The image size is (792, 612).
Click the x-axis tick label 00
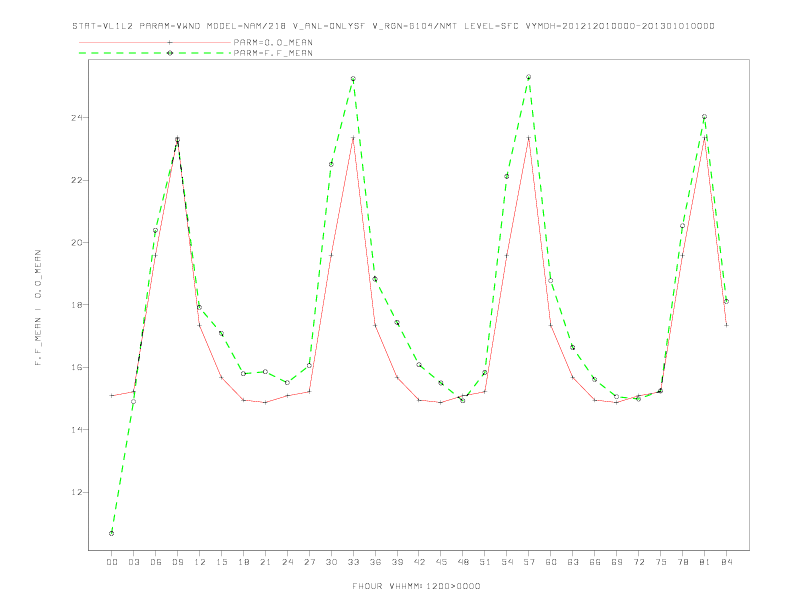[x=112, y=562]
